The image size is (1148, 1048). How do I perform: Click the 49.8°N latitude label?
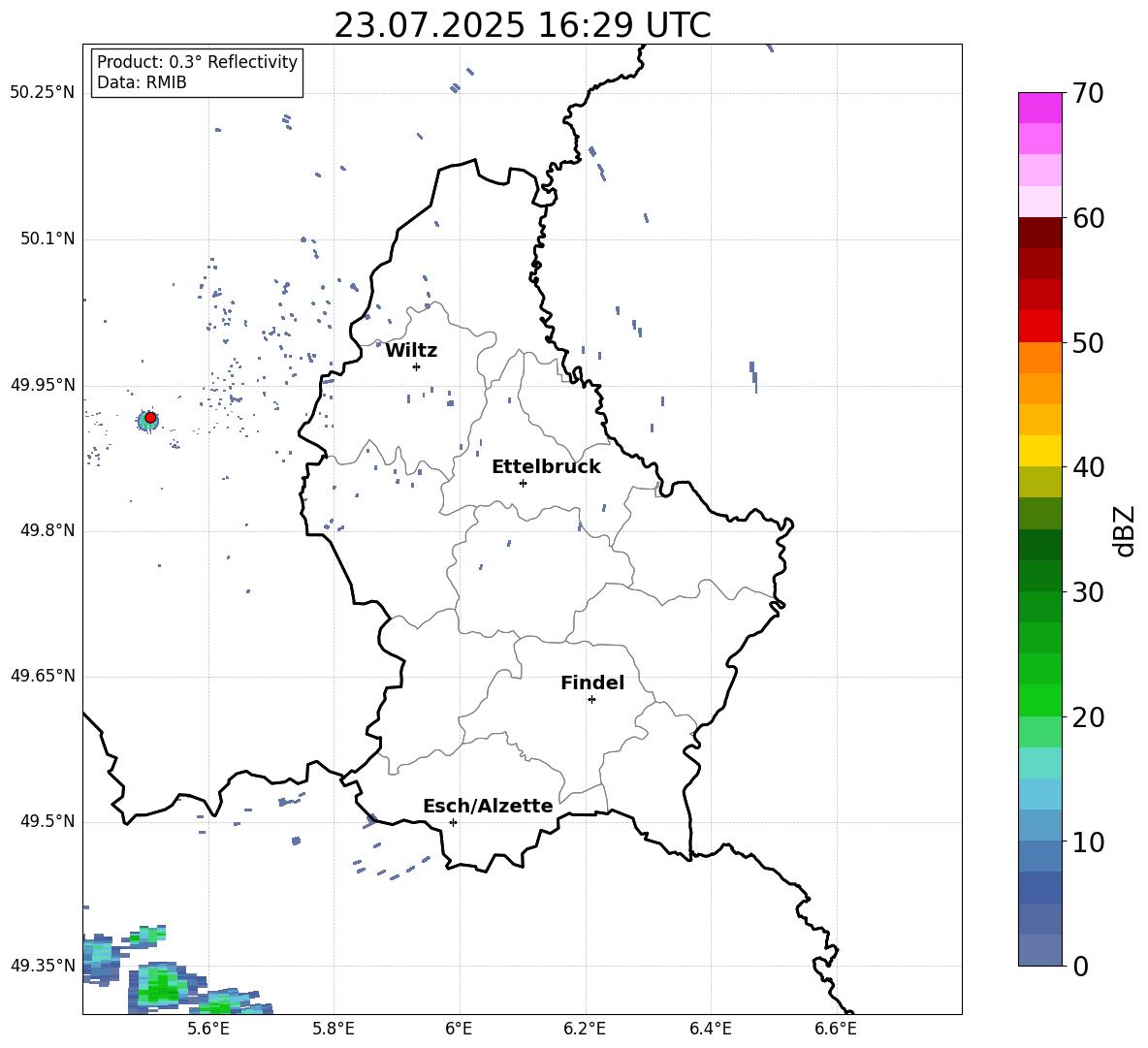point(48,530)
